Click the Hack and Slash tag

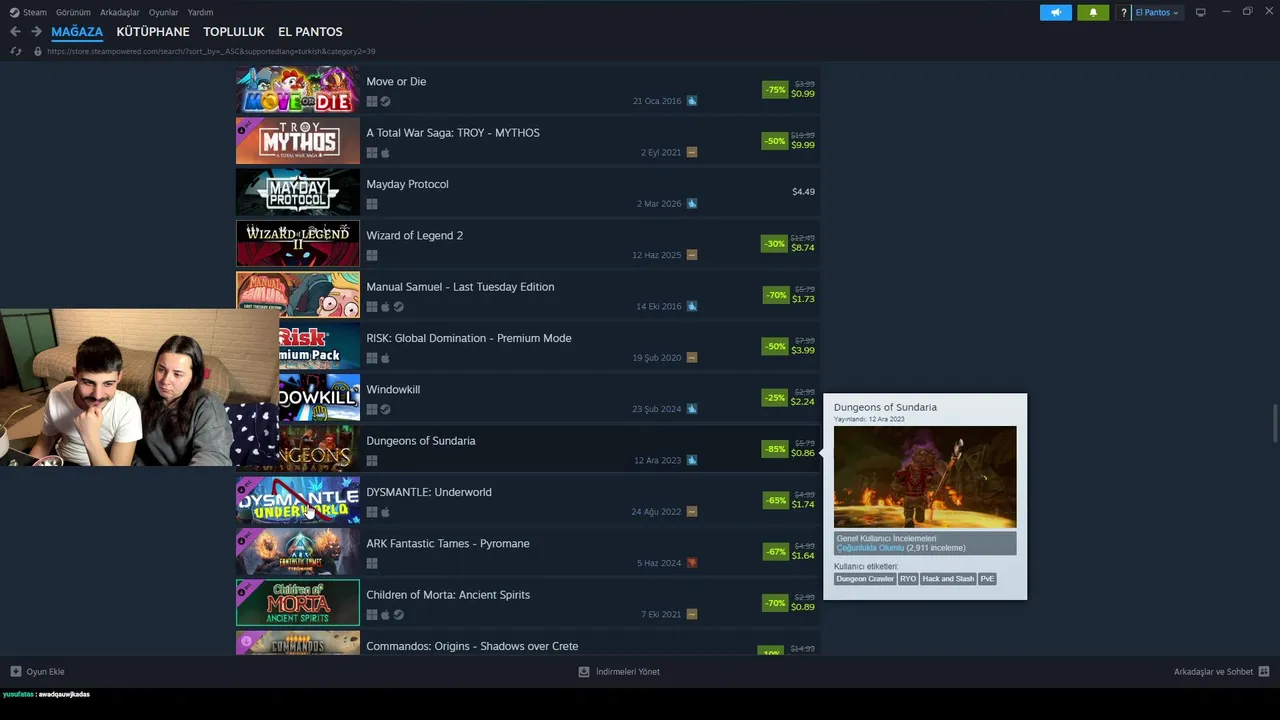(948, 579)
